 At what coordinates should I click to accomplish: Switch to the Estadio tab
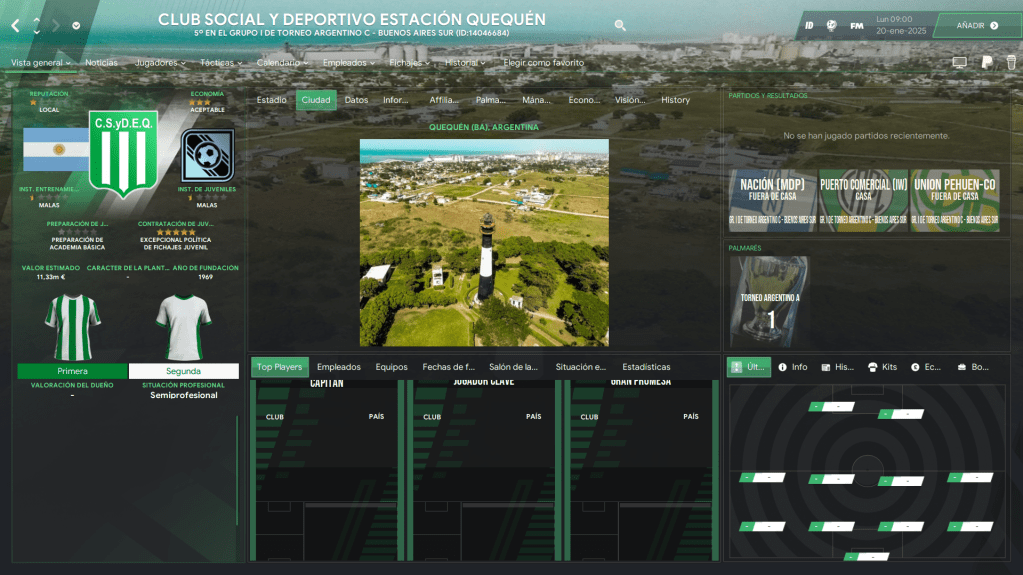(271, 100)
